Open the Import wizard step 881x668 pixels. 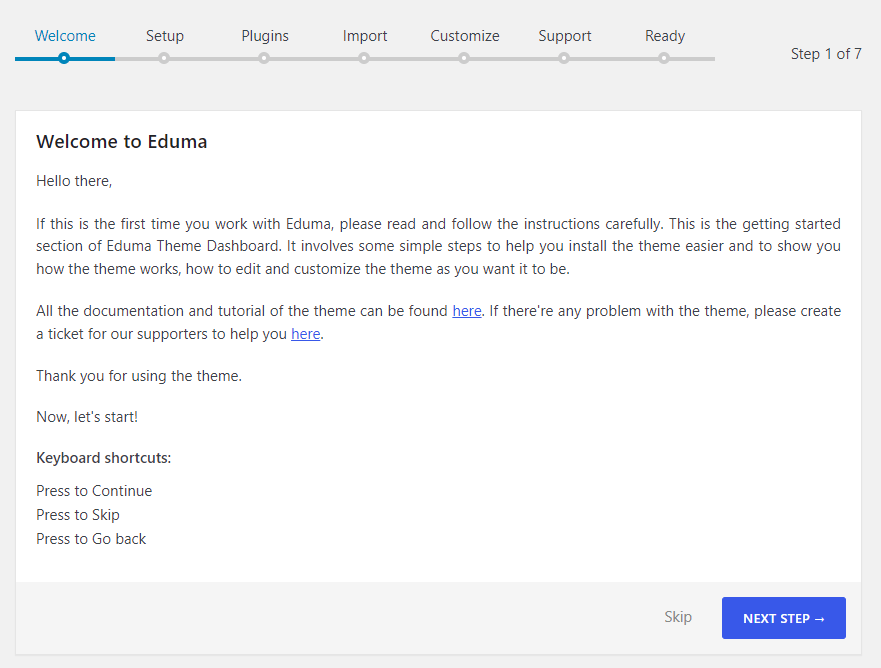[364, 36]
